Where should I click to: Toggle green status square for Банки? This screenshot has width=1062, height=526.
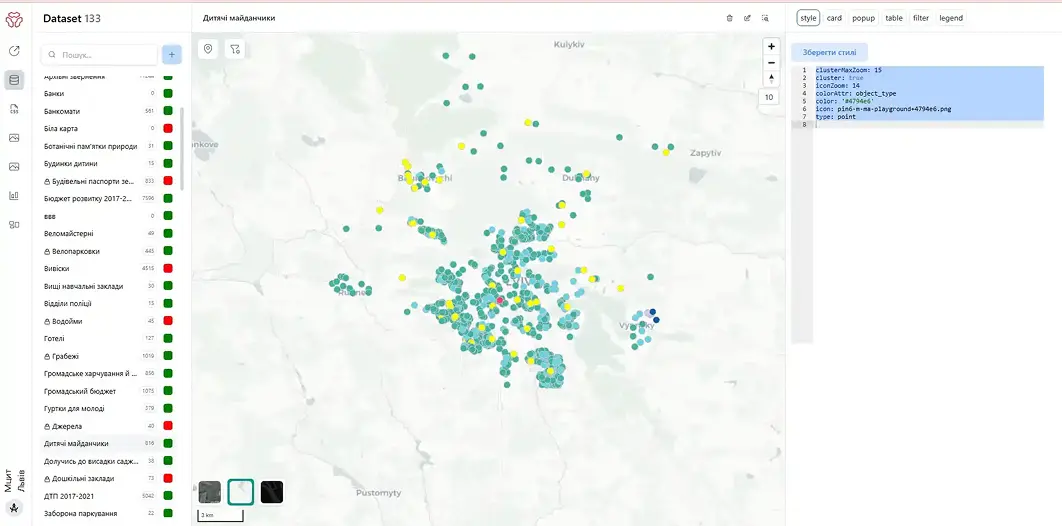[168, 93]
